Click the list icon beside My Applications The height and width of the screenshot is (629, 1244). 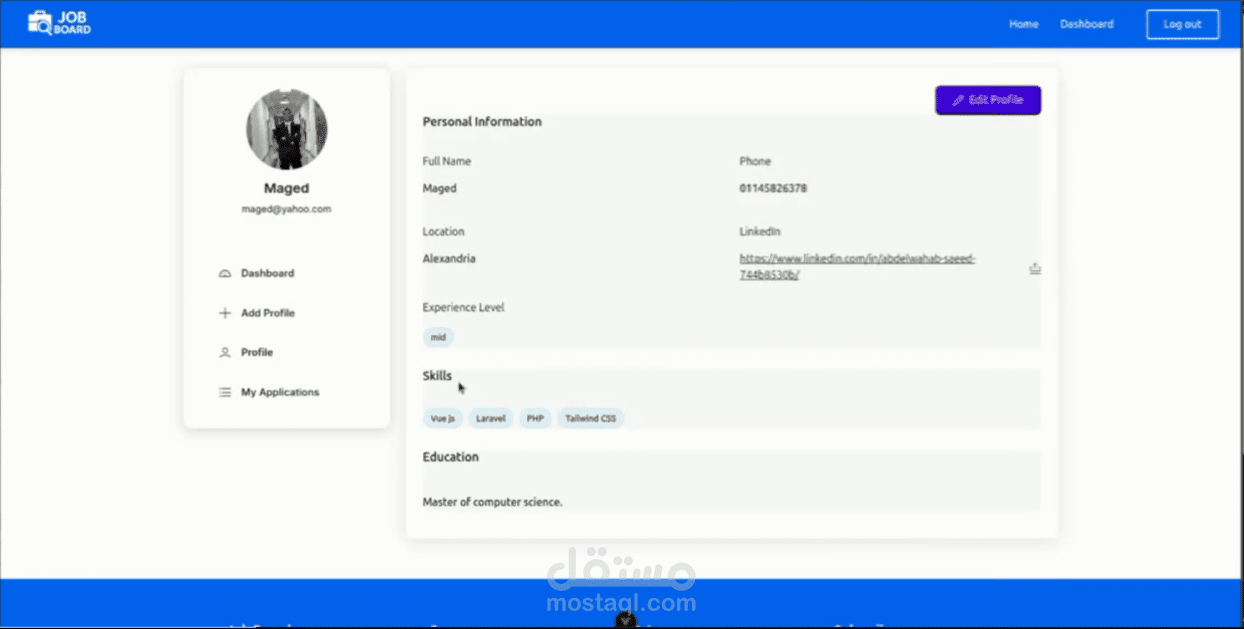[225, 392]
